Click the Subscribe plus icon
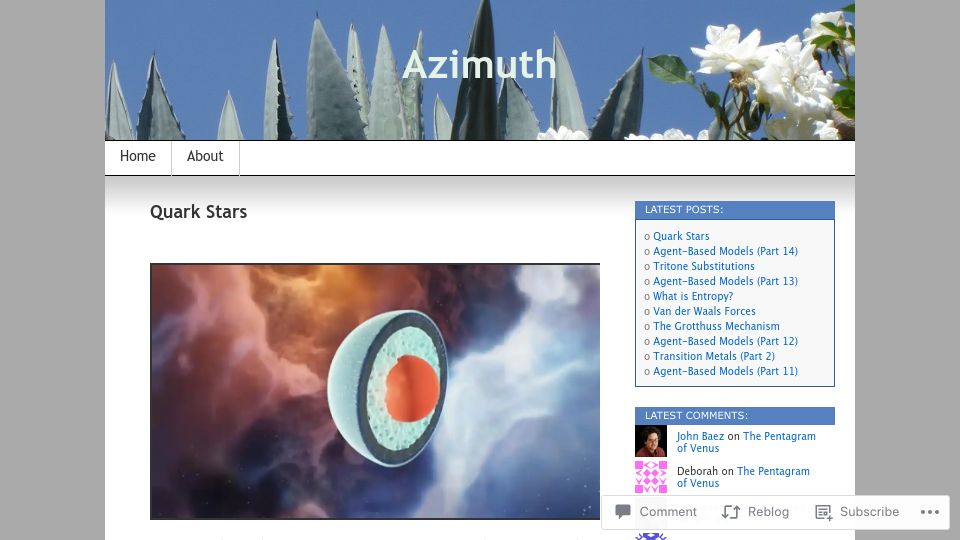Screen dimensions: 960x540 pos(823,512)
